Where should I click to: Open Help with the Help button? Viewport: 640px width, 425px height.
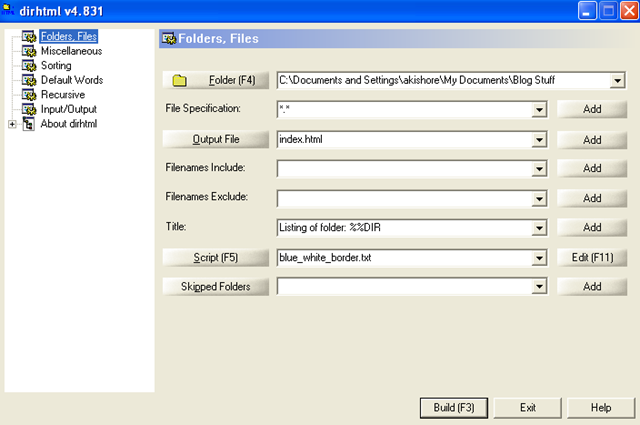coord(601,408)
